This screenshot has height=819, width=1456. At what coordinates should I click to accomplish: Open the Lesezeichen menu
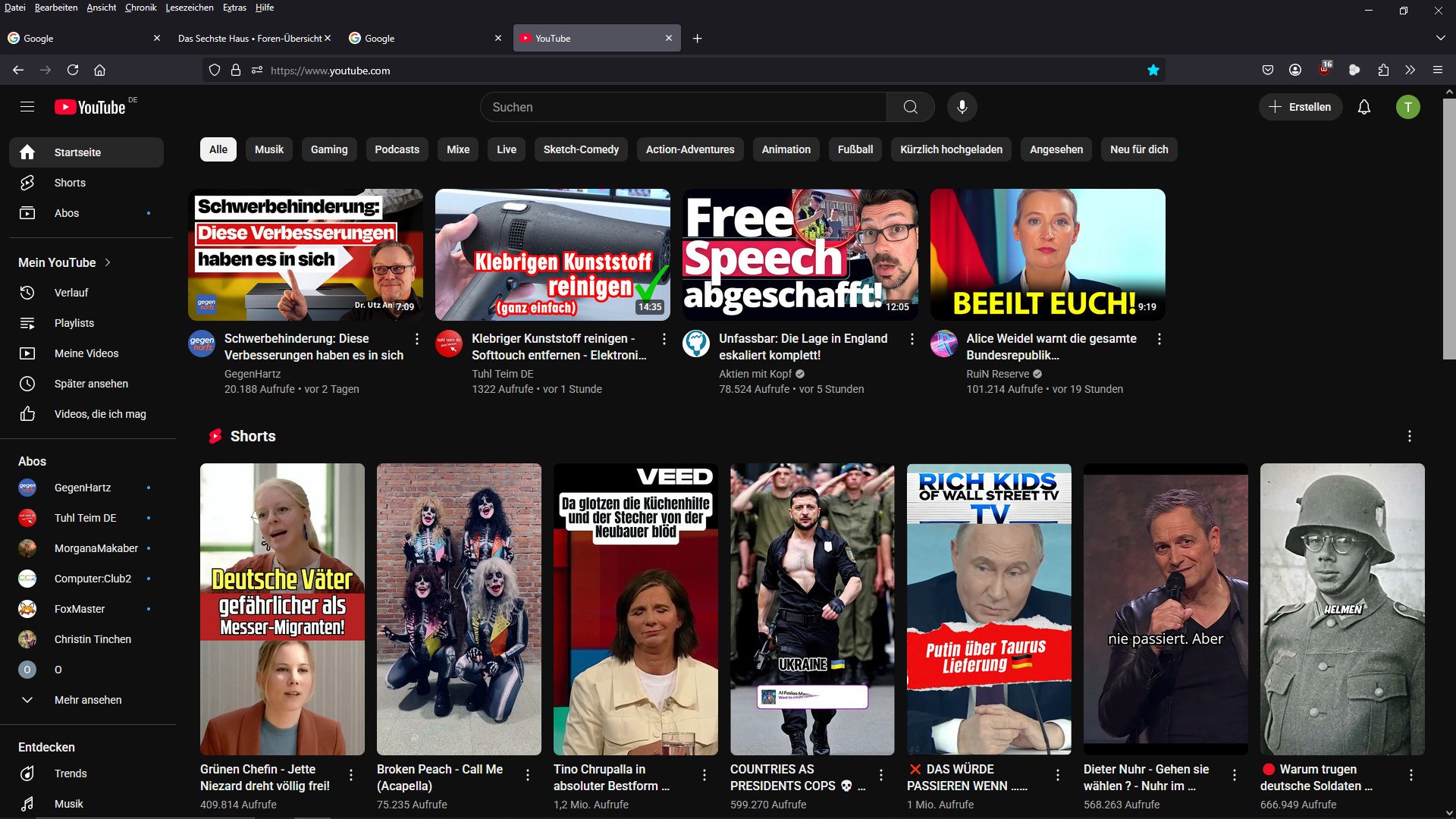pyautogui.click(x=190, y=8)
